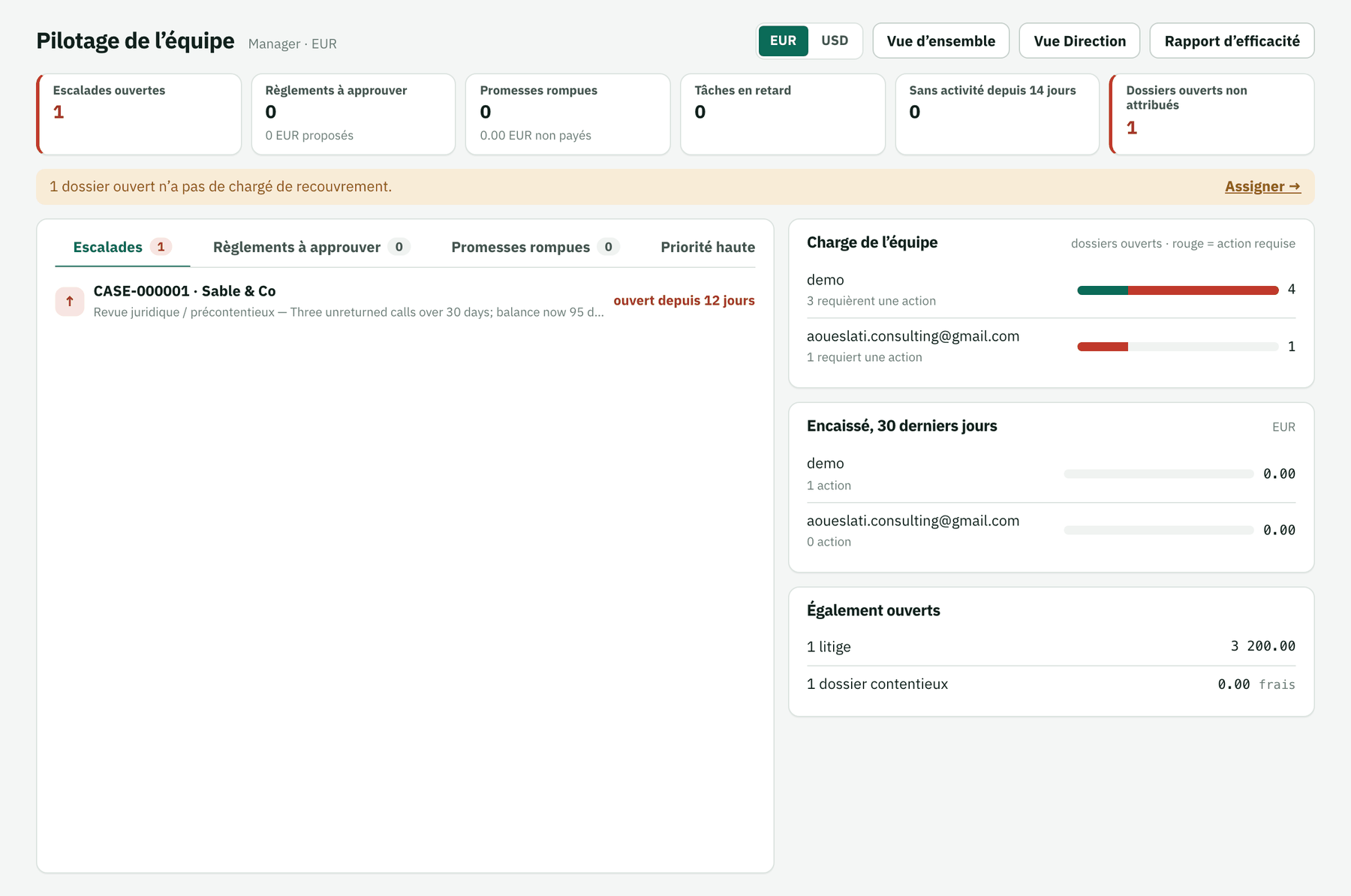Image resolution: width=1351 pixels, height=896 pixels.
Task: Click demo's collected bar in Encaissé panel
Action: 1159,474
